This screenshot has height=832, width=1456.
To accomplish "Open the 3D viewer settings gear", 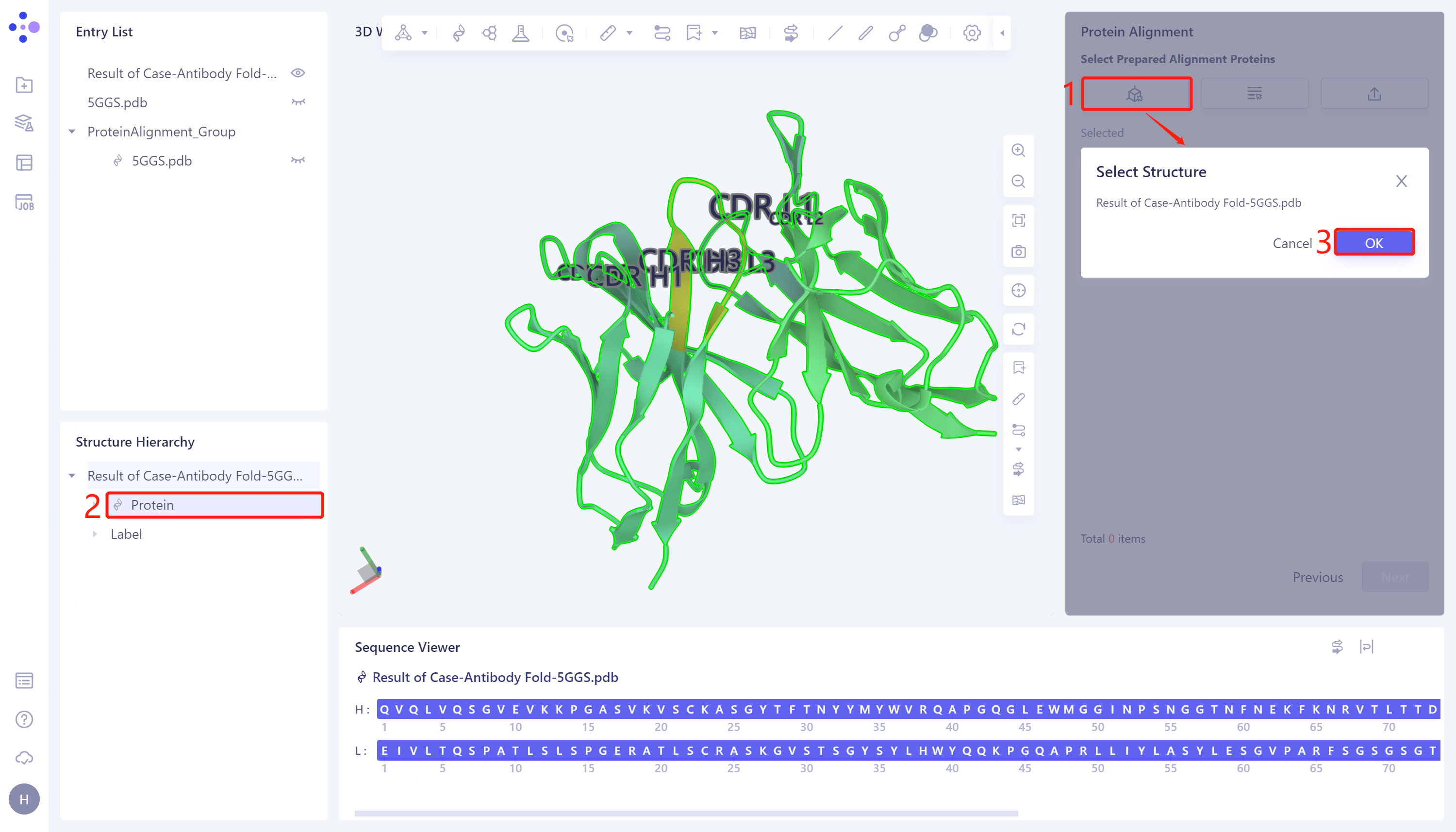I will (971, 33).
